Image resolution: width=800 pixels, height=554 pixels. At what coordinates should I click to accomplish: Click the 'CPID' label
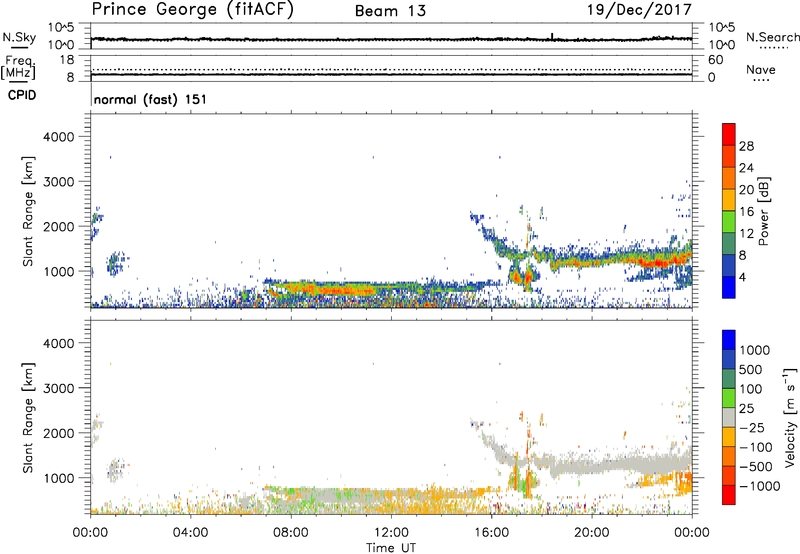click(x=22, y=95)
